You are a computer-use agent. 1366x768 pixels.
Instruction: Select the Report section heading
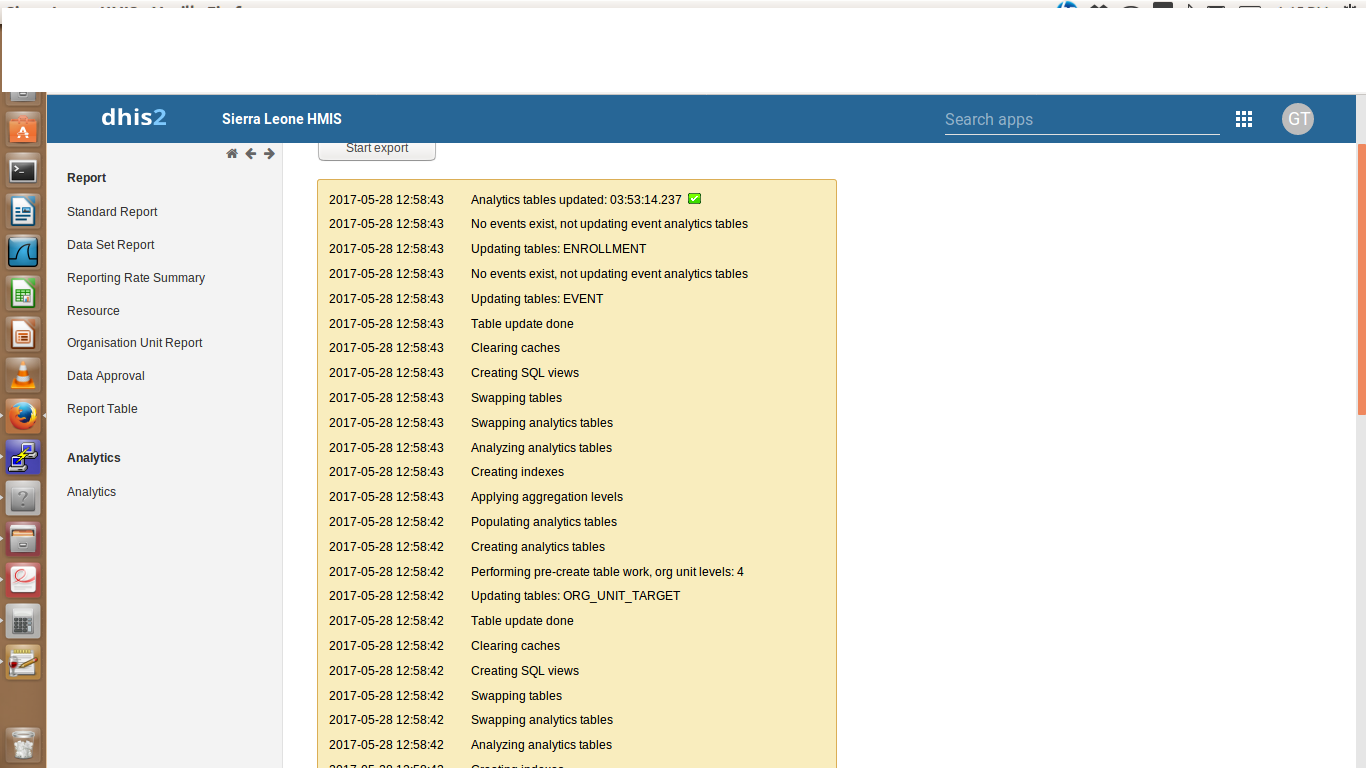click(x=87, y=178)
